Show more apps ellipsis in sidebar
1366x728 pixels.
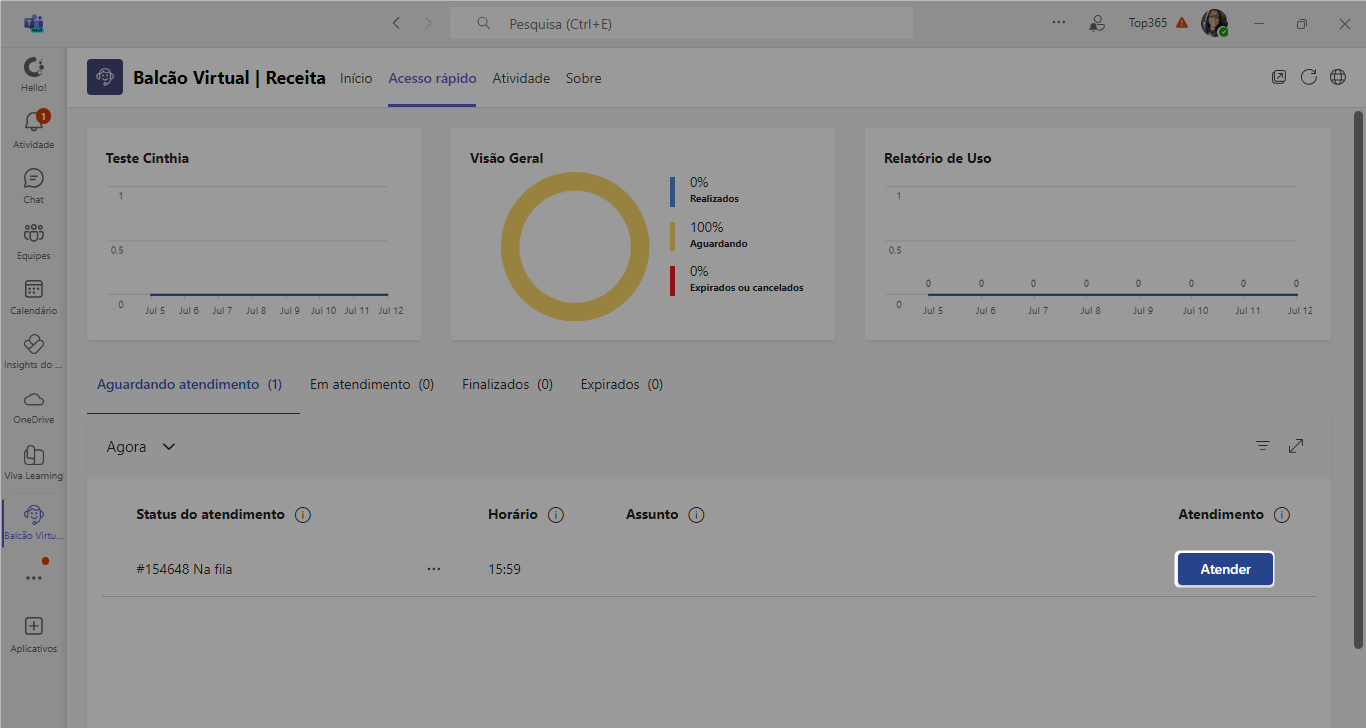tap(34, 577)
